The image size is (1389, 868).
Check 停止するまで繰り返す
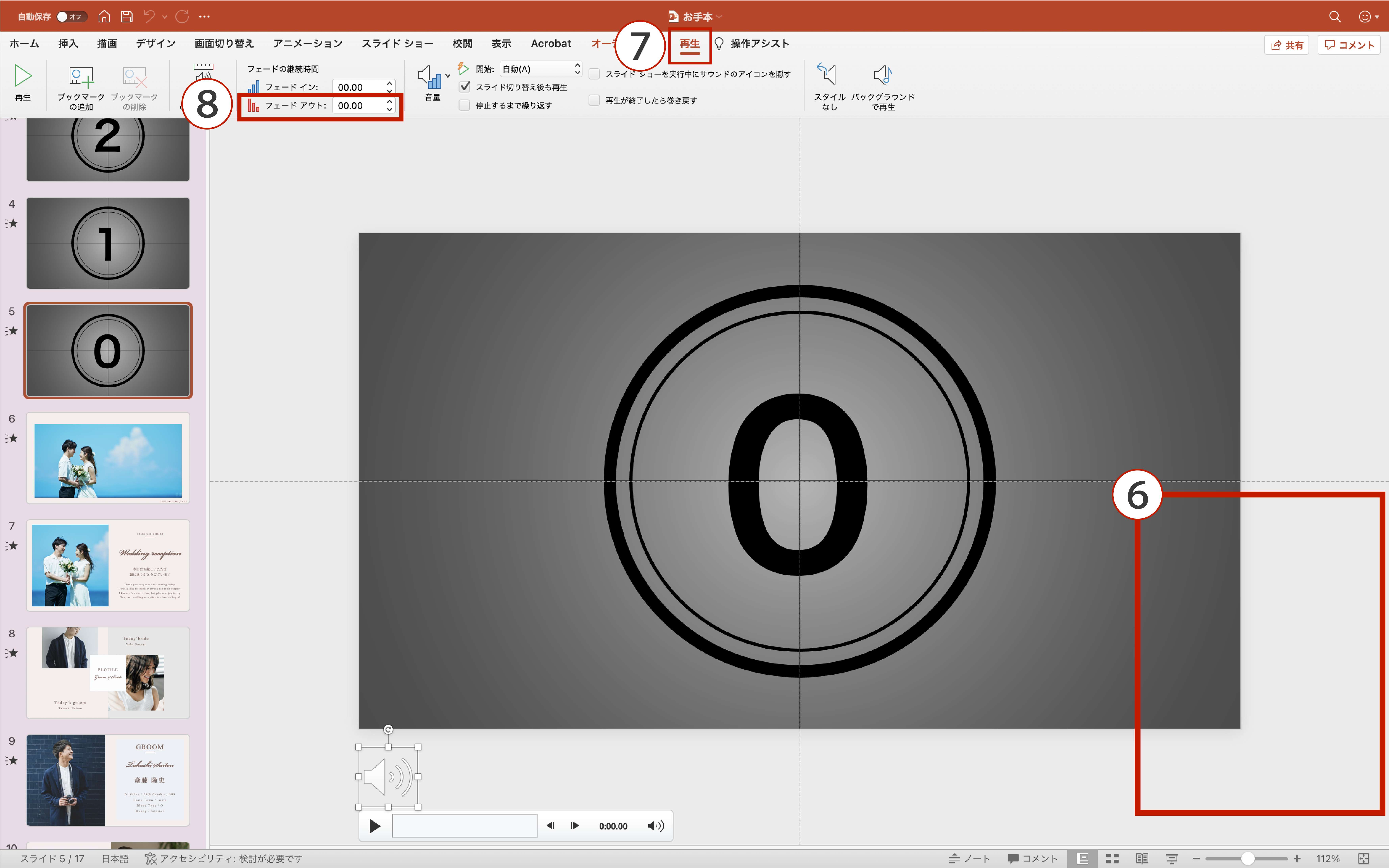point(464,105)
